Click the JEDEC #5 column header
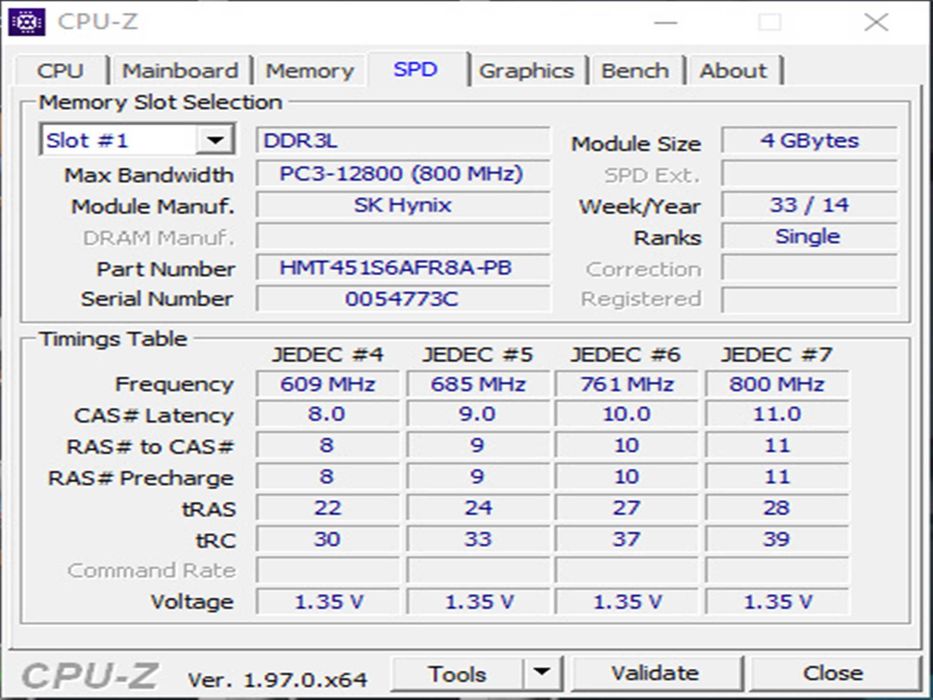The height and width of the screenshot is (700, 933). (477, 355)
